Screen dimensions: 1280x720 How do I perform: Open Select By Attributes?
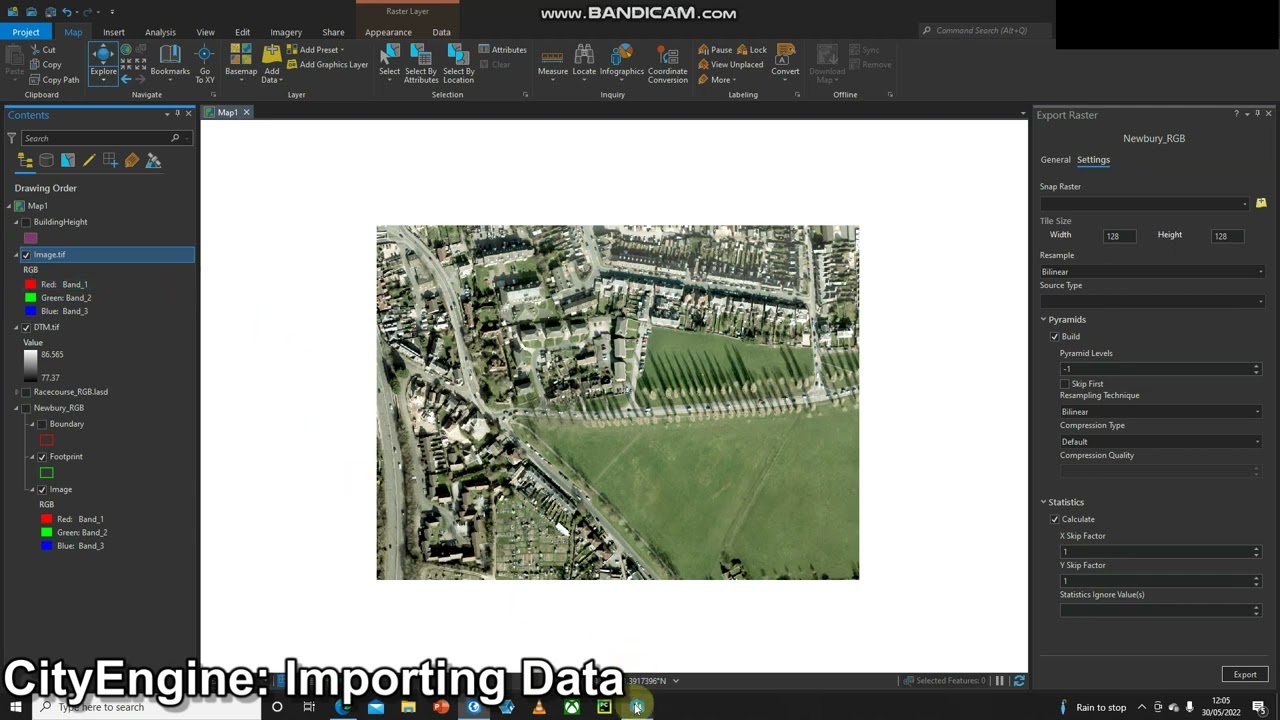click(x=421, y=63)
